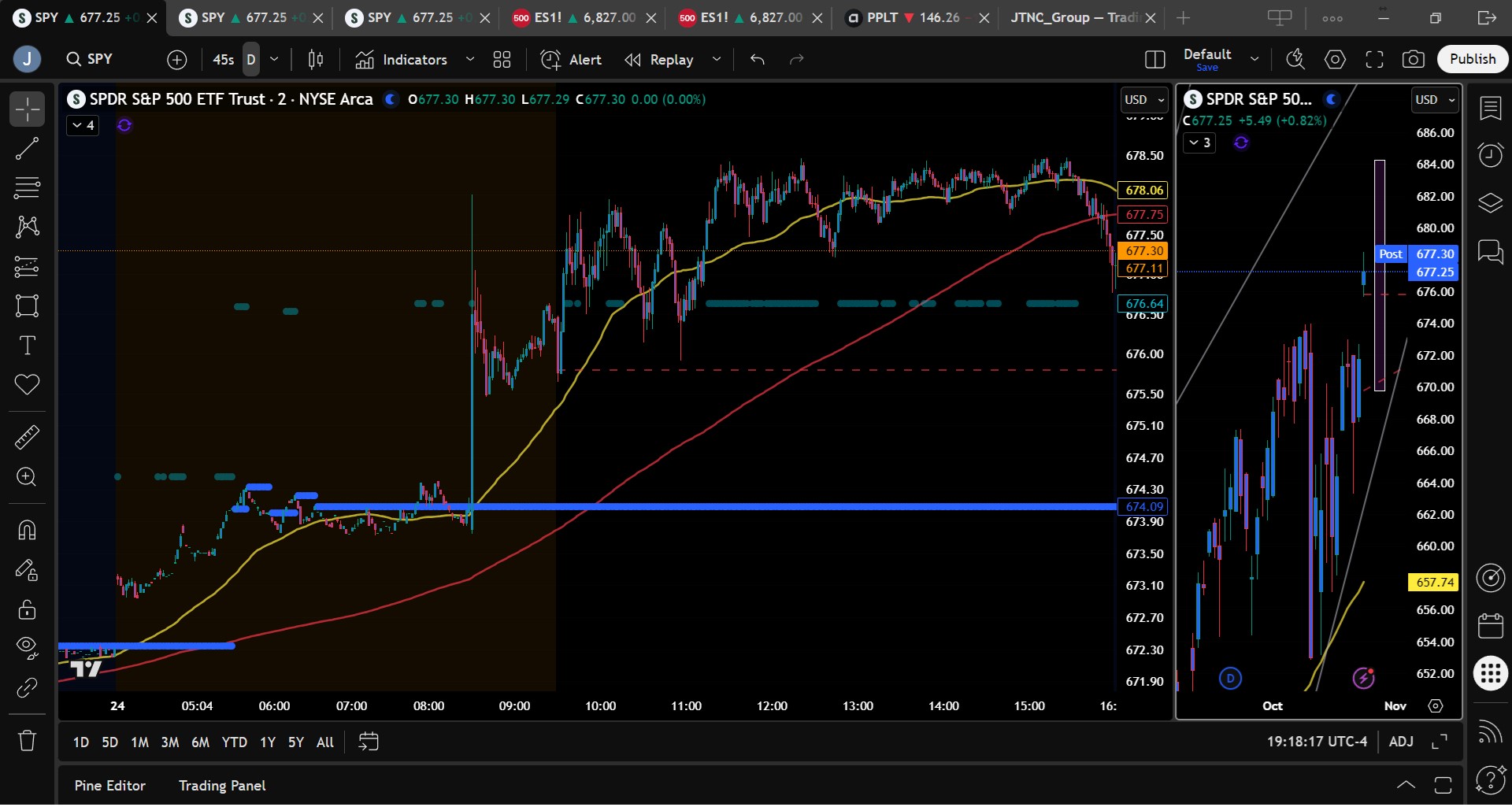This screenshot has height=807, width=1512.
Task: Select the 45s interval button
Action: pos(224,59)
